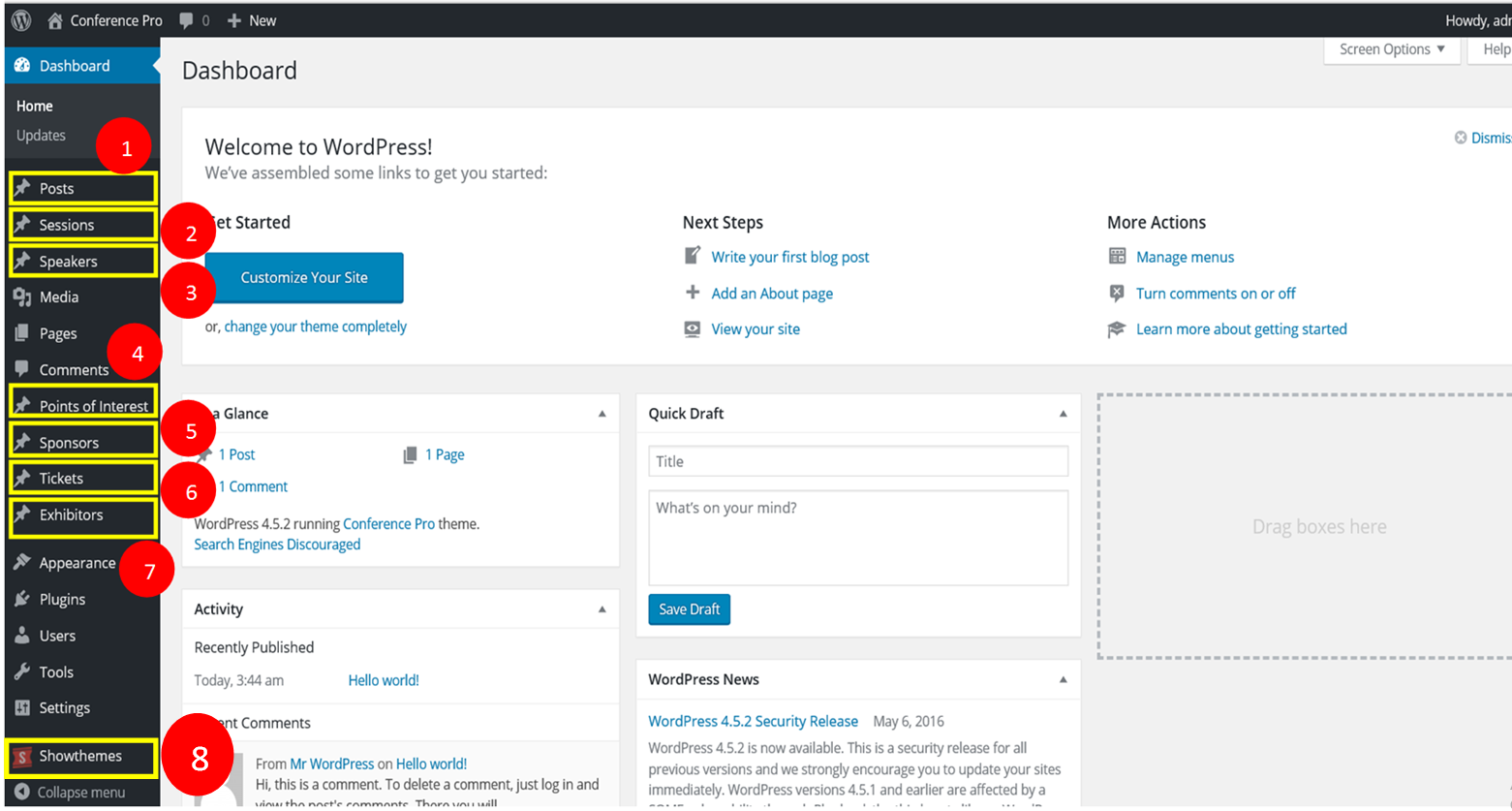Click the Plugins plug icon

pos(22,599)
